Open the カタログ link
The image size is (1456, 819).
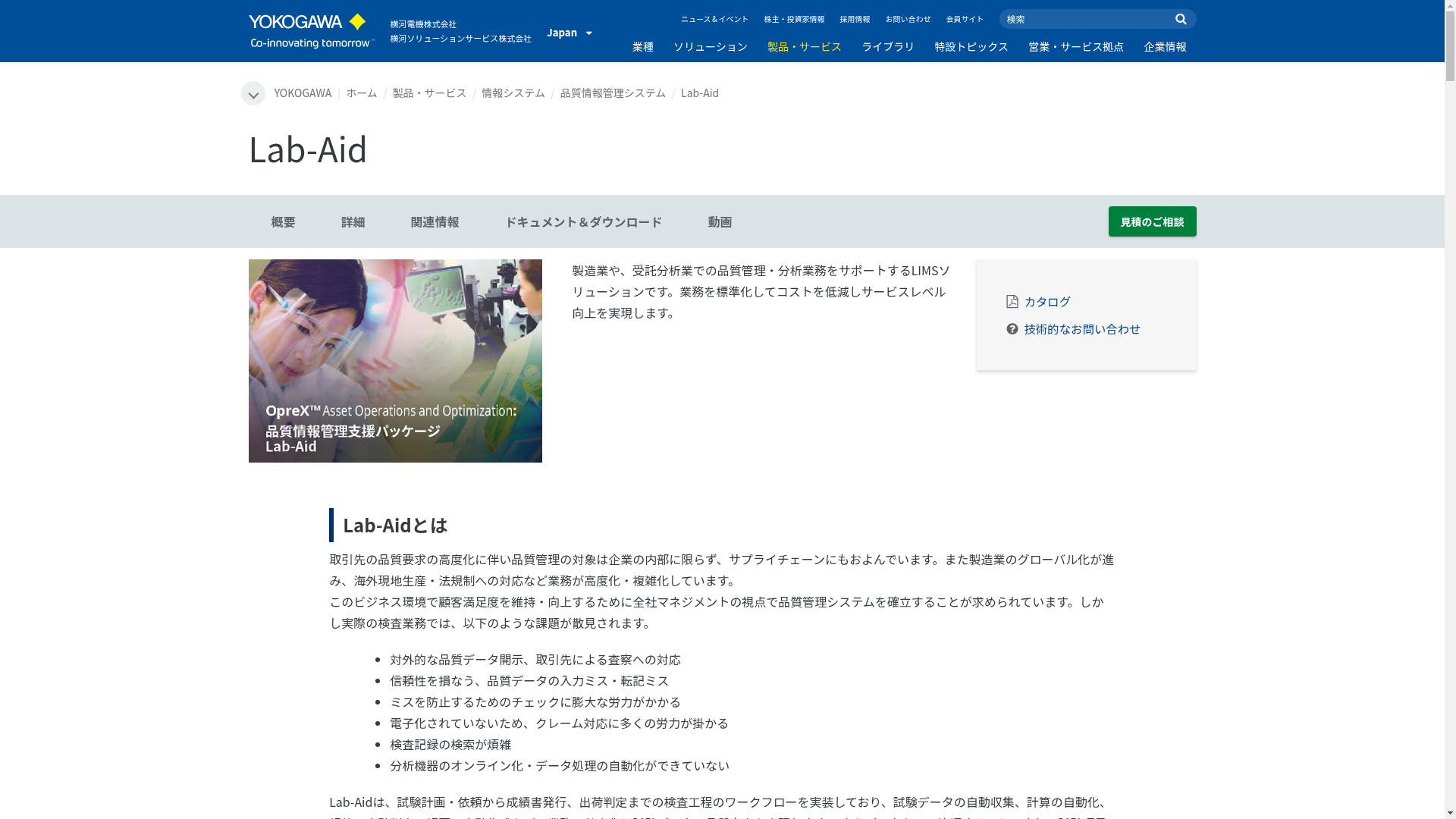click(x=1047, y=302)
